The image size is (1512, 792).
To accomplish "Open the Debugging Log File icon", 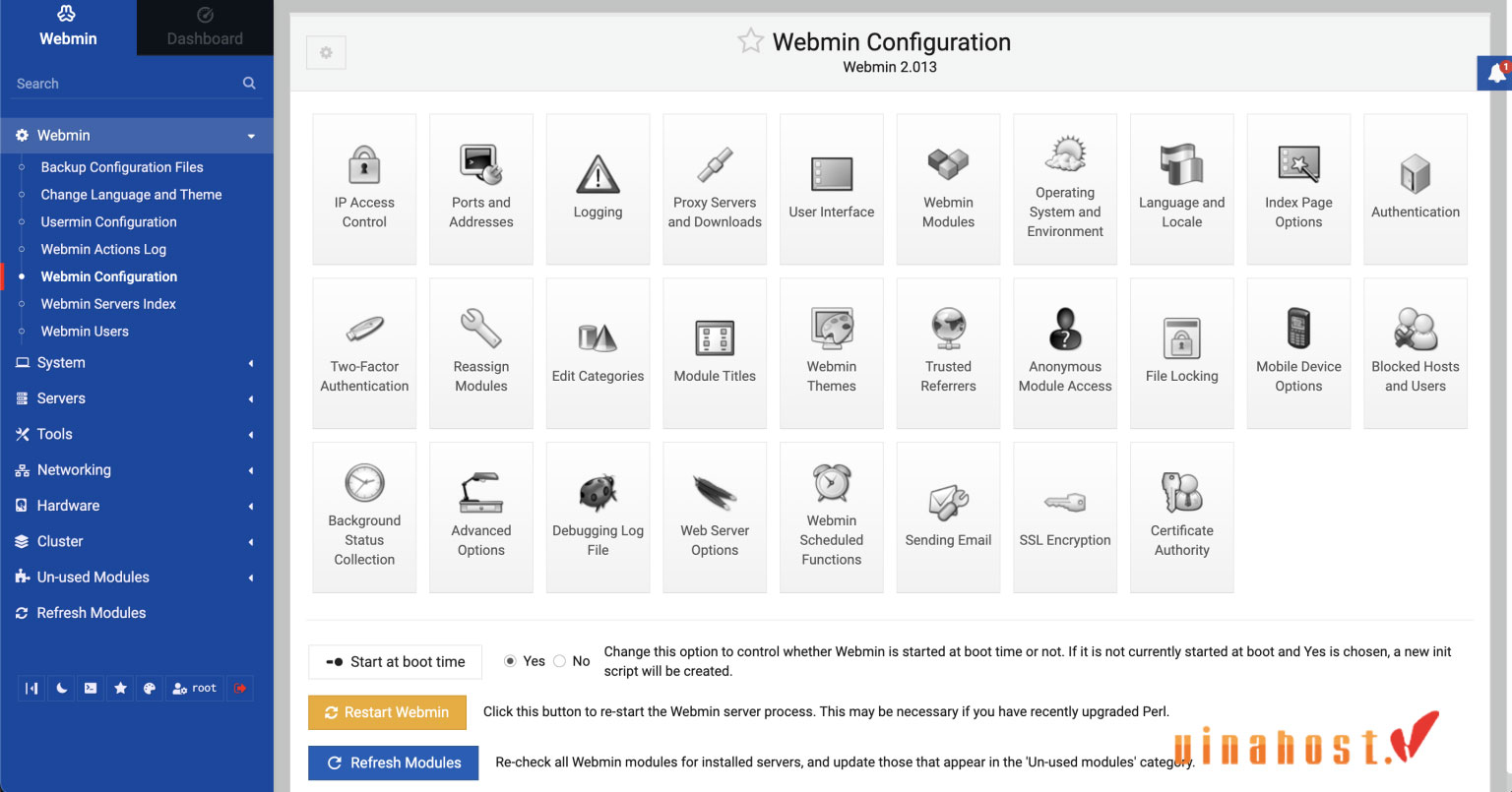I will coord(598,518).
